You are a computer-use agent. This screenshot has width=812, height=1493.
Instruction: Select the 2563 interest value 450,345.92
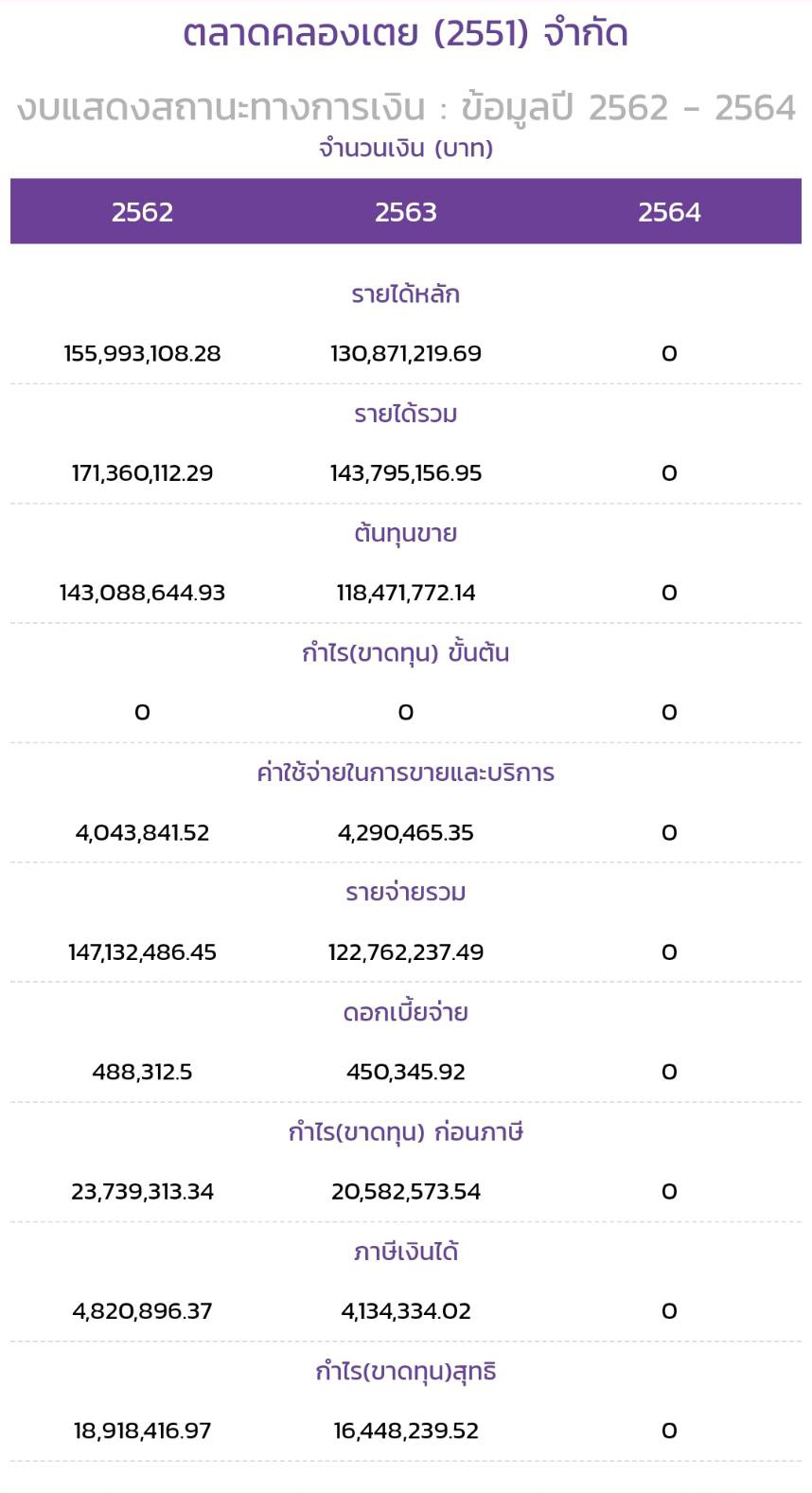[405, 1072]
